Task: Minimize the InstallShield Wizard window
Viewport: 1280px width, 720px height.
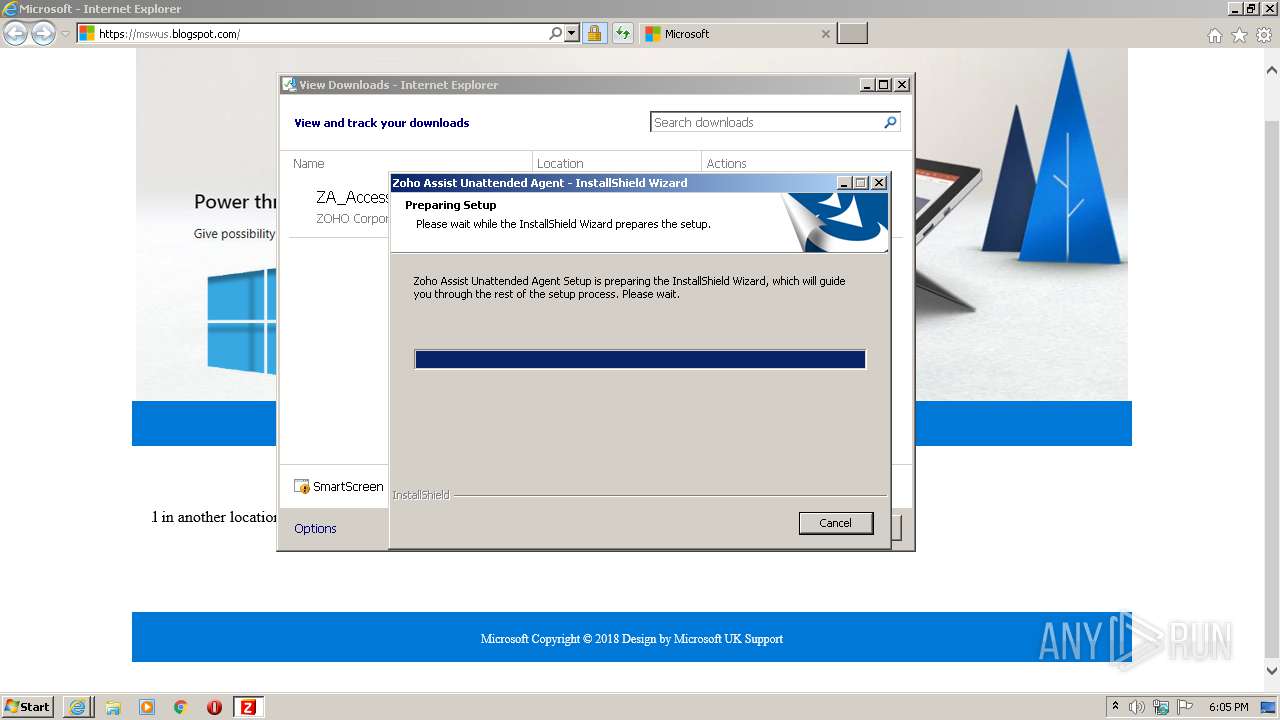Action: [844, 183]
